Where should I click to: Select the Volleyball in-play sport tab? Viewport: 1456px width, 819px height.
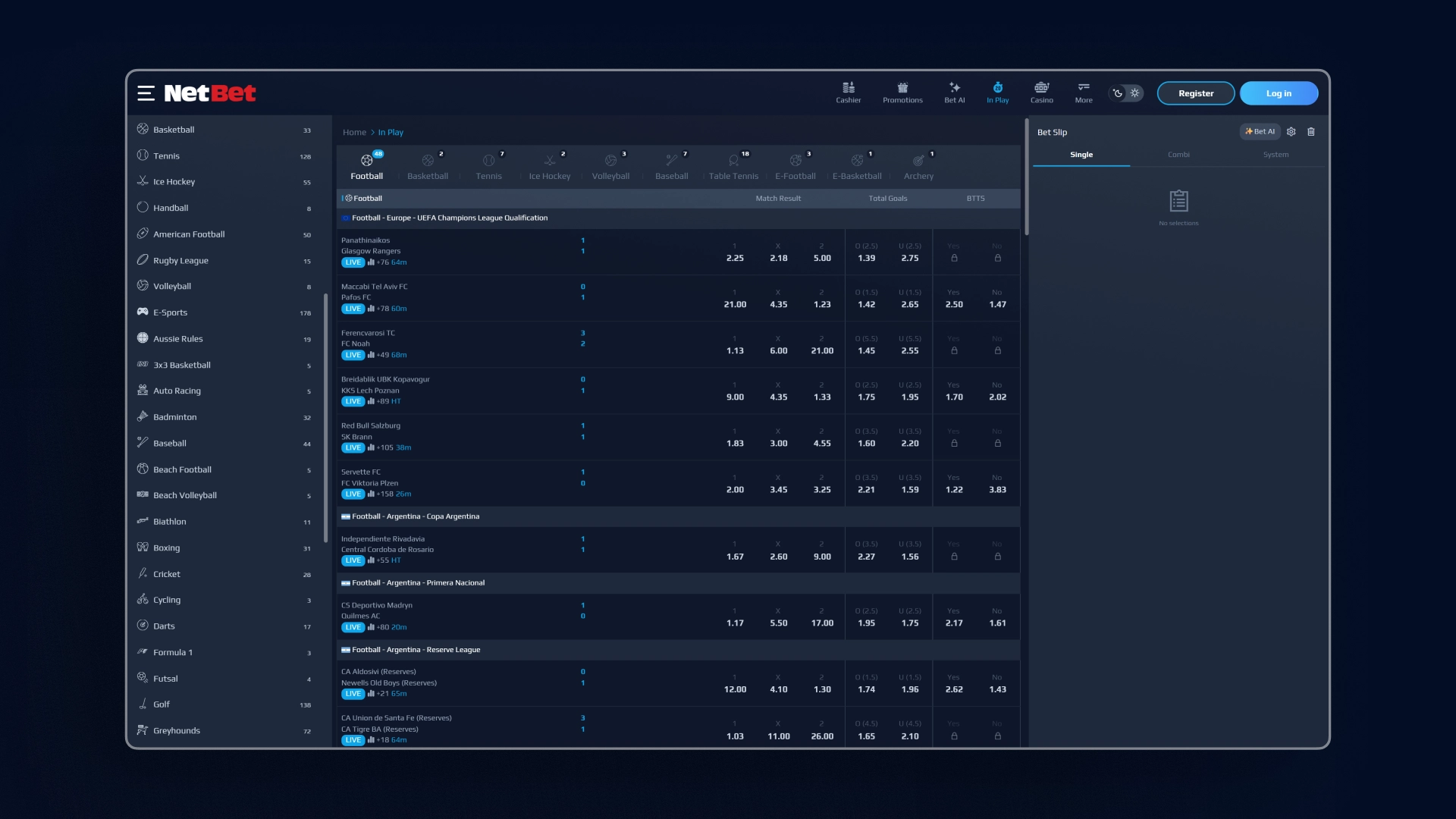click(610, 167)
